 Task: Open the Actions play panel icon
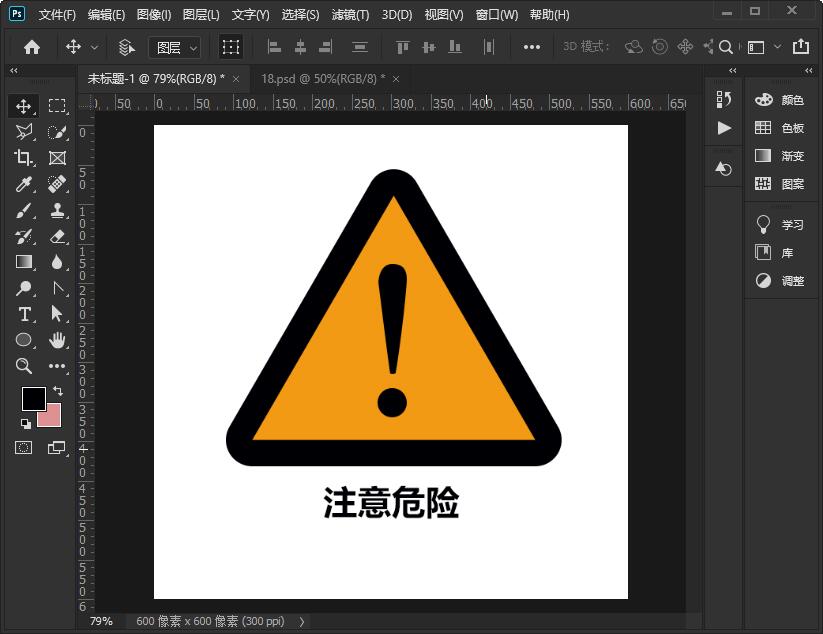point(724,128)
